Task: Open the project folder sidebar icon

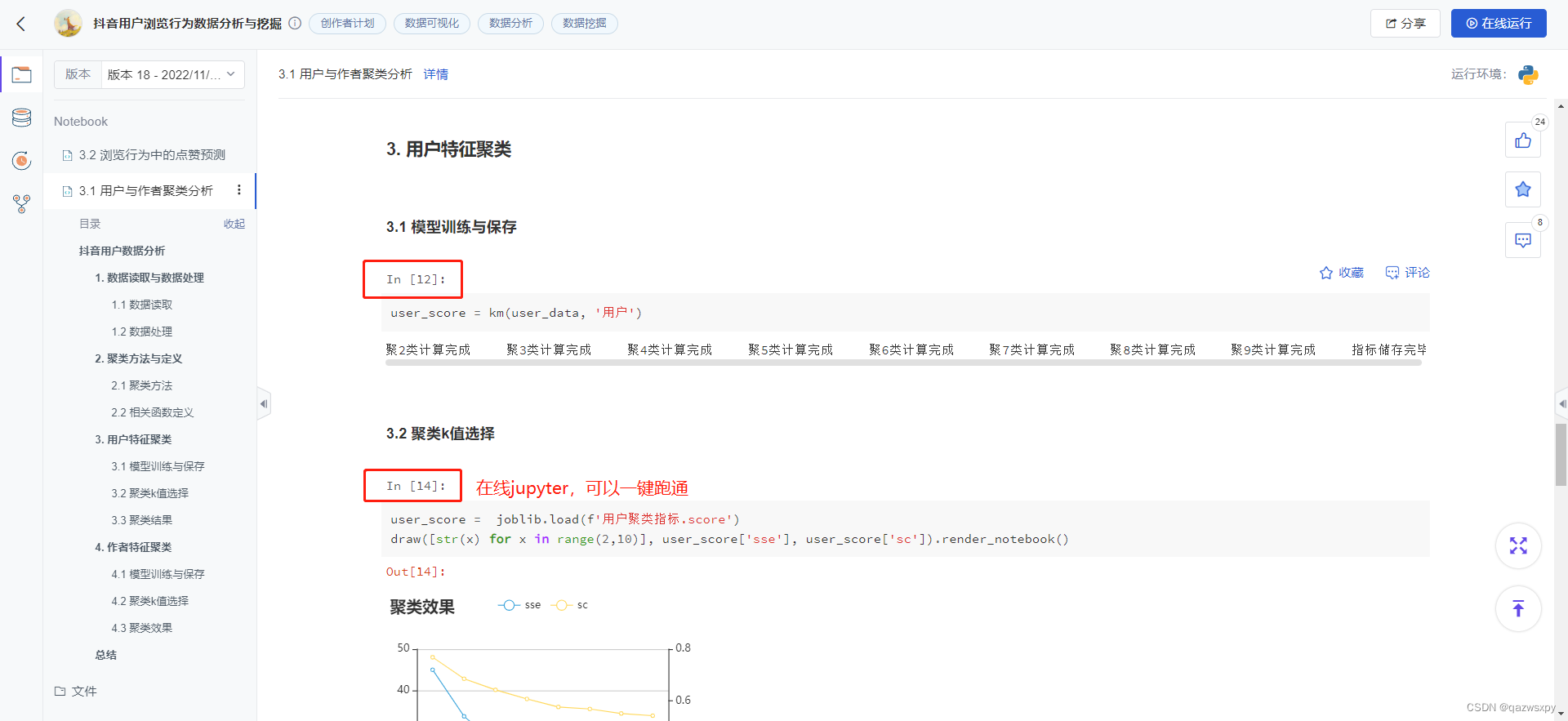Action: 22,75
